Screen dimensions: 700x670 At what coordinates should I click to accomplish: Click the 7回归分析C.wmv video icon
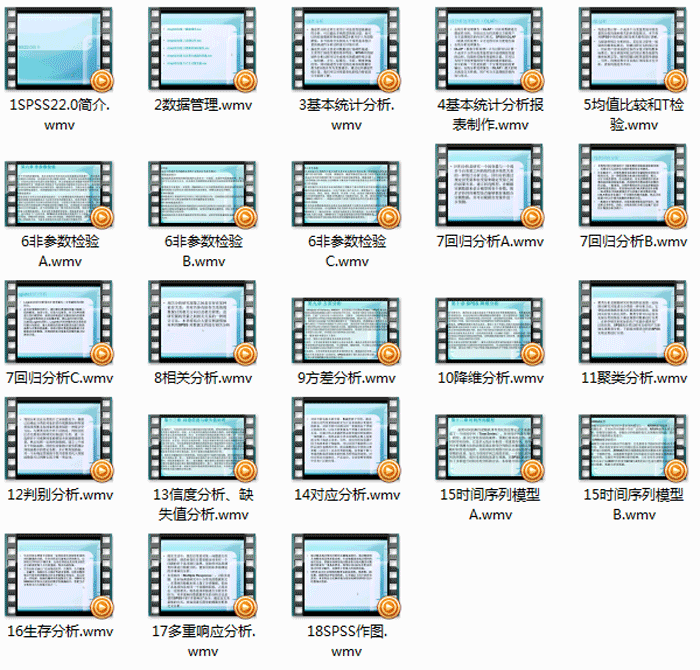(x=59, y=322)
